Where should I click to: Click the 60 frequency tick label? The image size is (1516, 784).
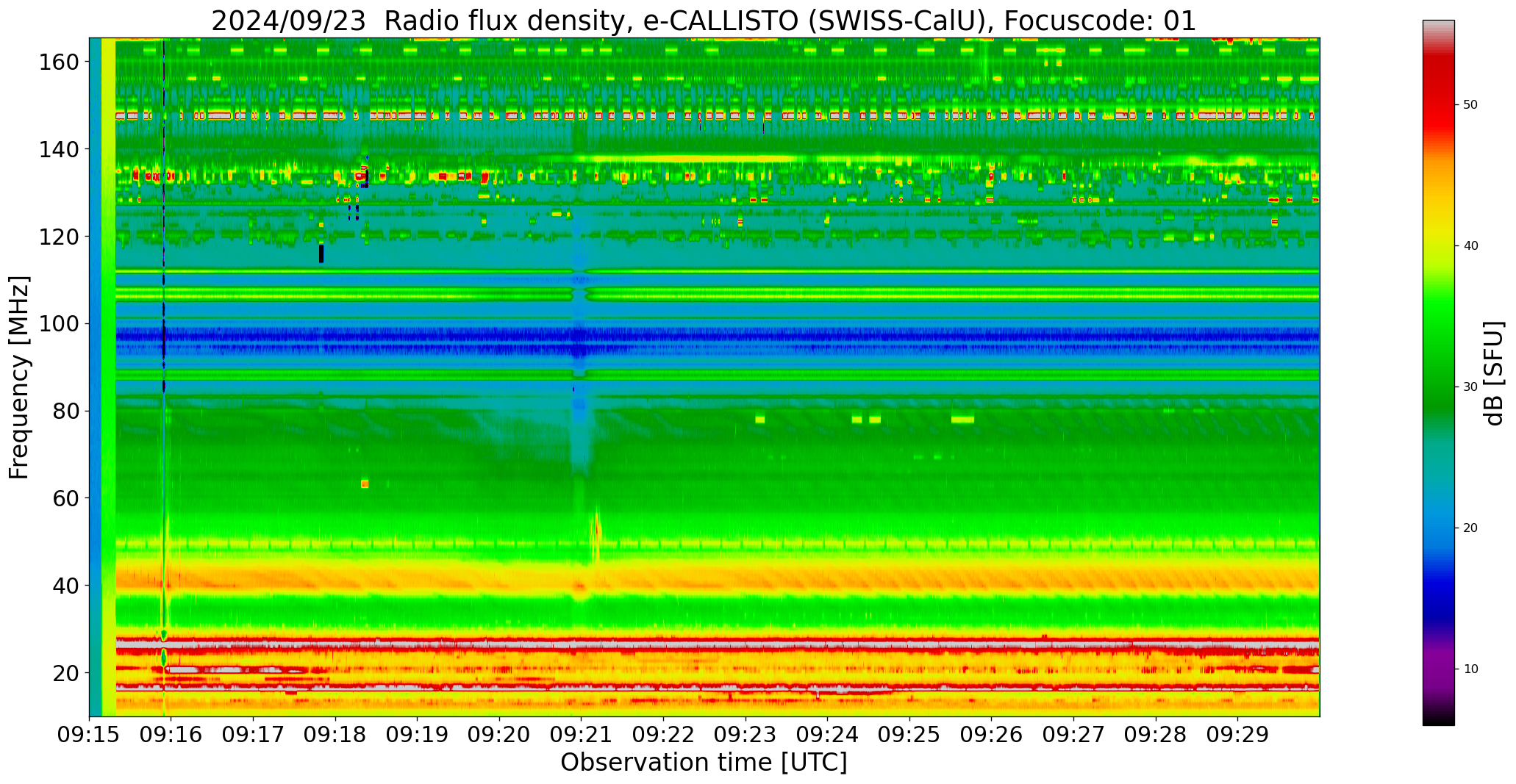tap(66, 498)
